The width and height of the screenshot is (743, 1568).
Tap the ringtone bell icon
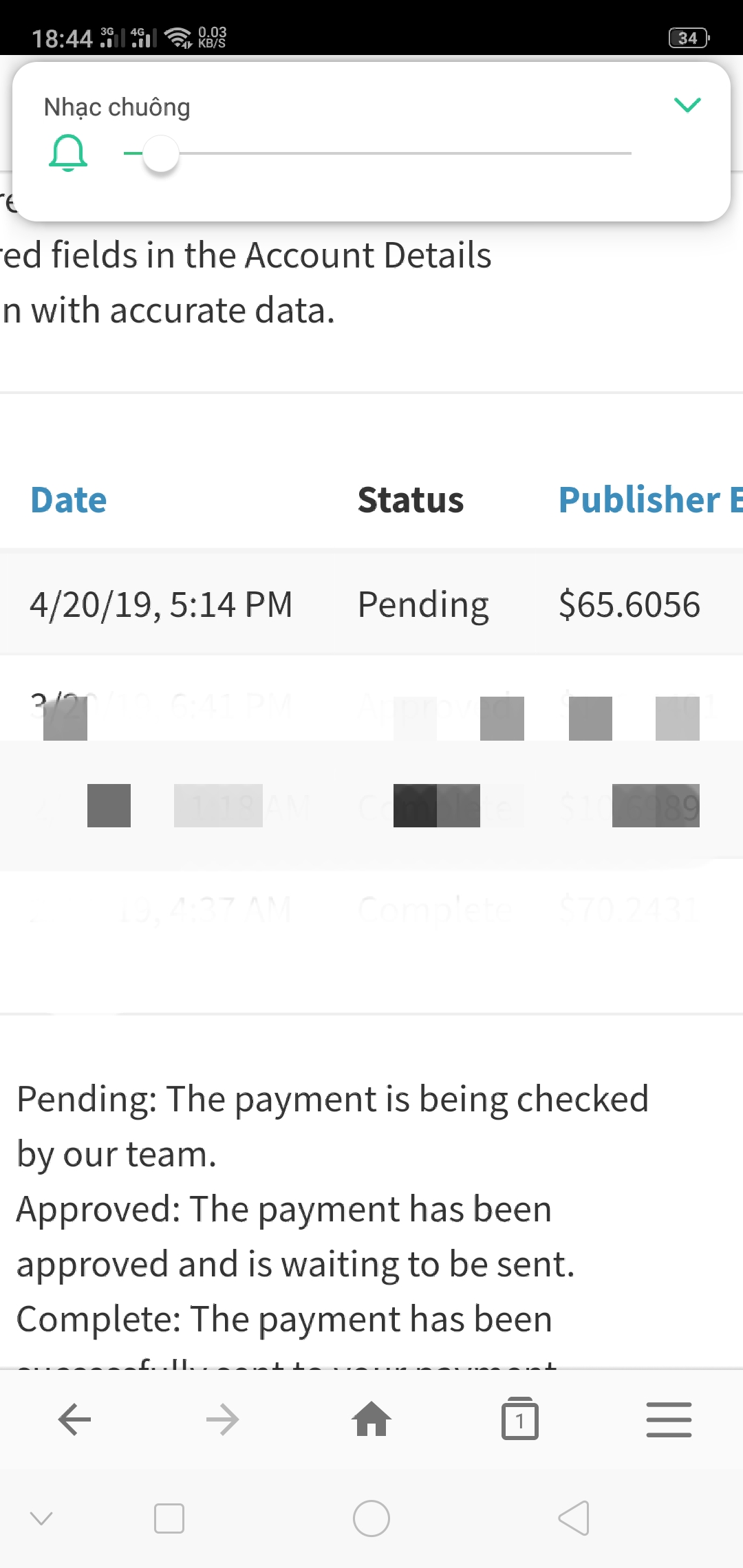[68, 153]
